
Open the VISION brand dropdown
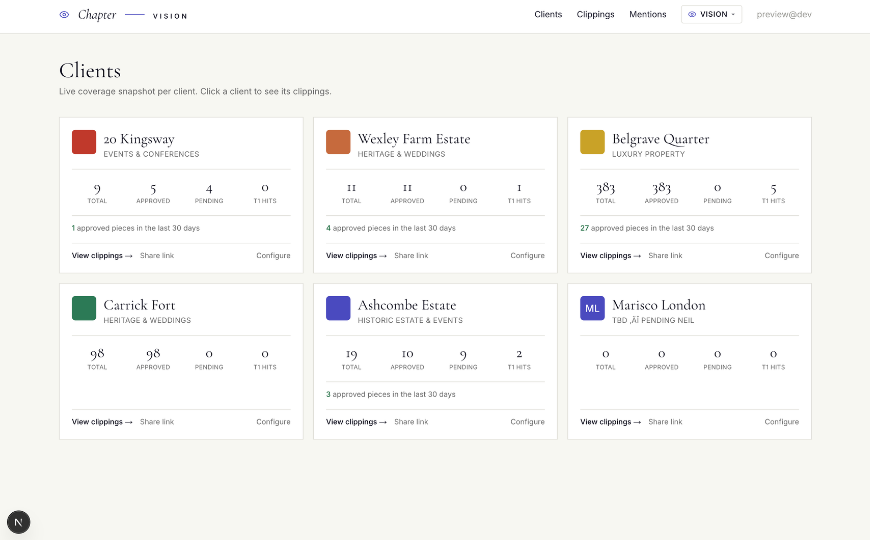tap(711, 14)
